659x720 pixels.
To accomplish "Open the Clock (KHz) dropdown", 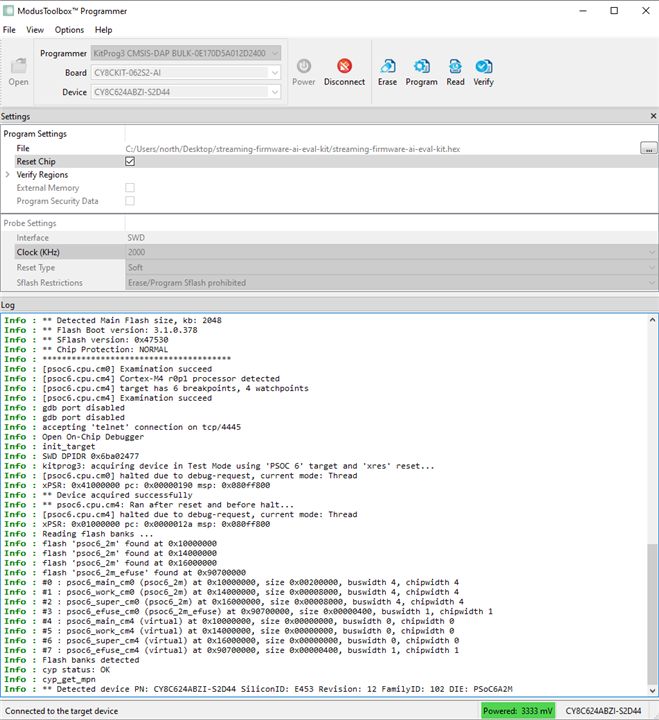I will (652, 252).
